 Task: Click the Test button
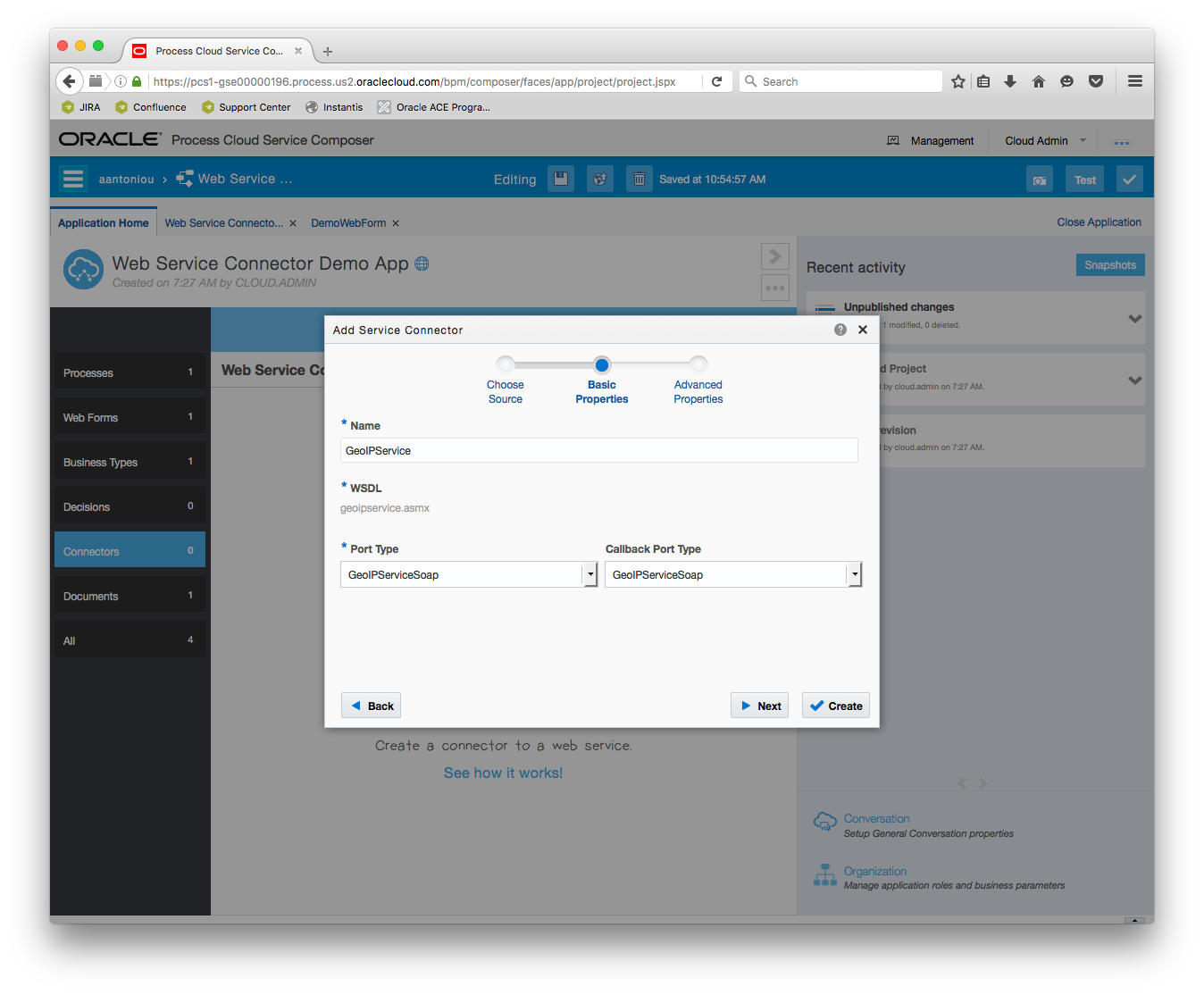(1085, 180)
